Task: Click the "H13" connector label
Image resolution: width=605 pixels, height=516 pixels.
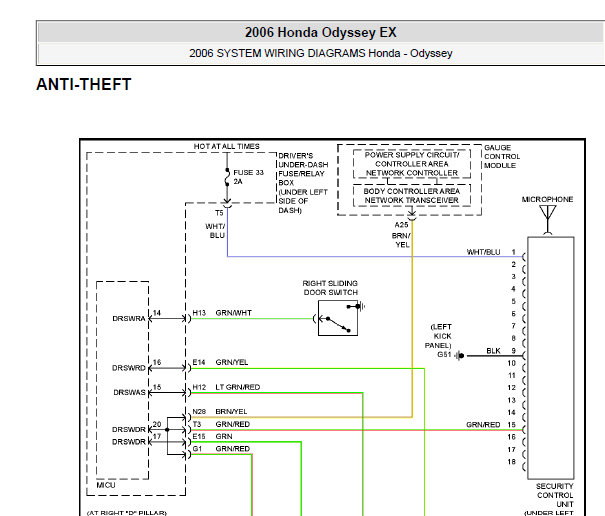Action: point(199,313)
